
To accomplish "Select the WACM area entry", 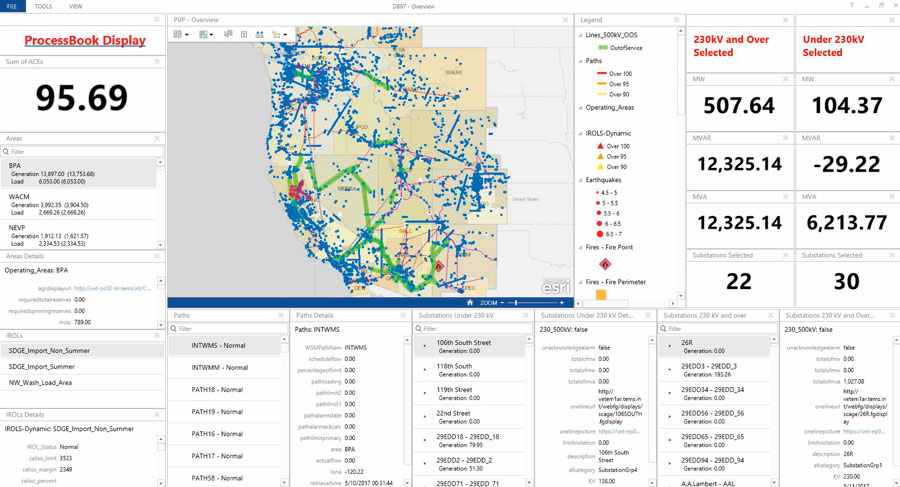I will pyautogui.click(x=78, y=204).
